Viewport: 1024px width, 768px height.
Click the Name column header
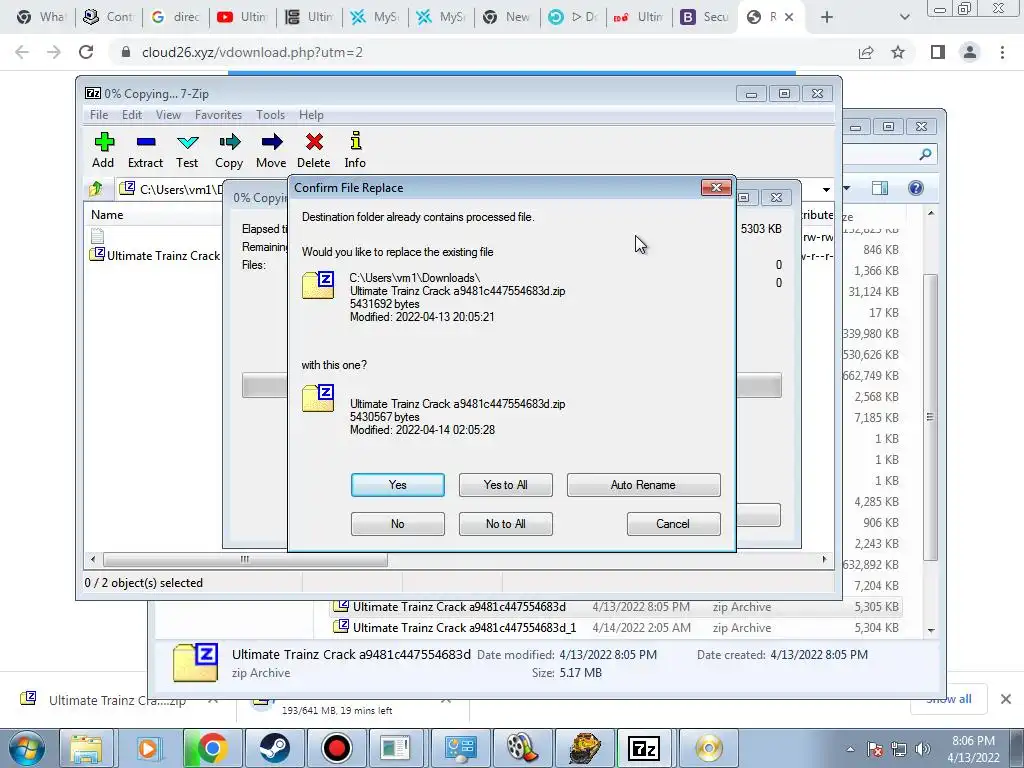pyautogui.click(x=107, y=215)
